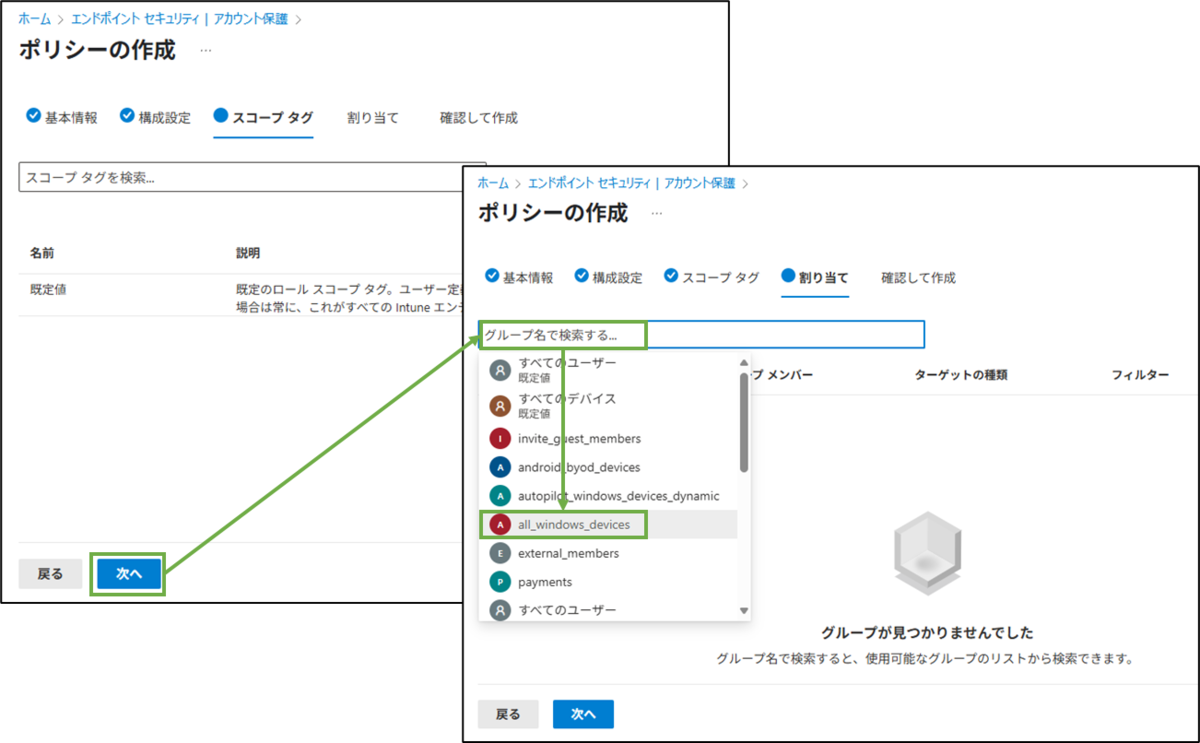This screenshot has width=1200, height=743.
Task: Pick external_members from the list
Action: coord(609,553)
